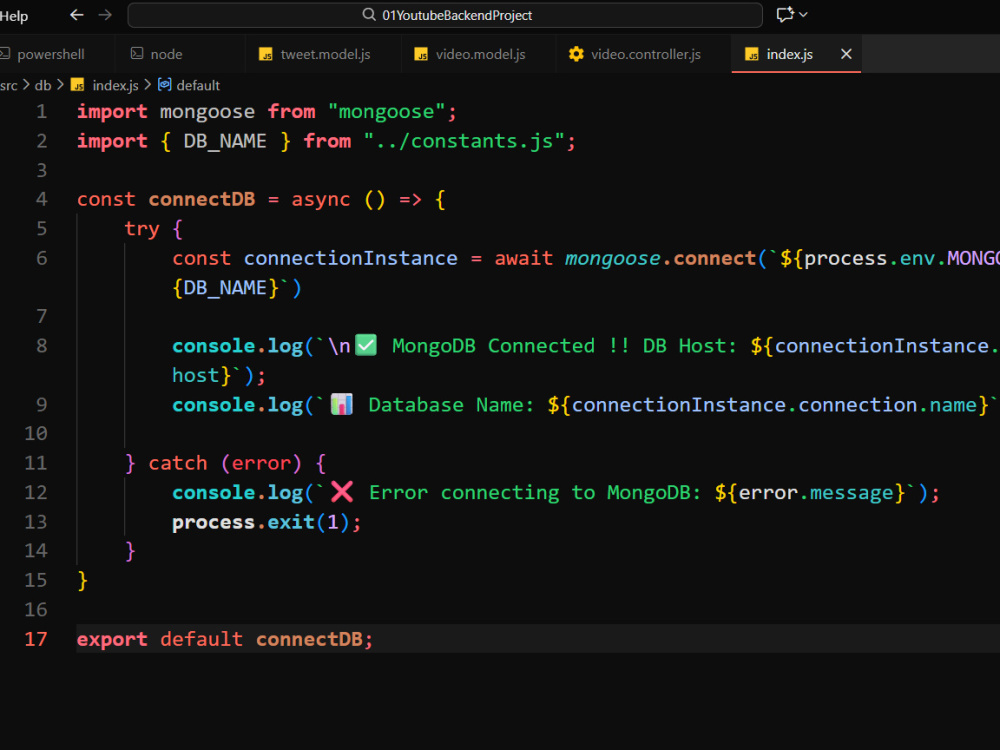Click the JS file icon in breadcrumb
The height and width of the screenshot is (750, 1000).
[78, 85]
